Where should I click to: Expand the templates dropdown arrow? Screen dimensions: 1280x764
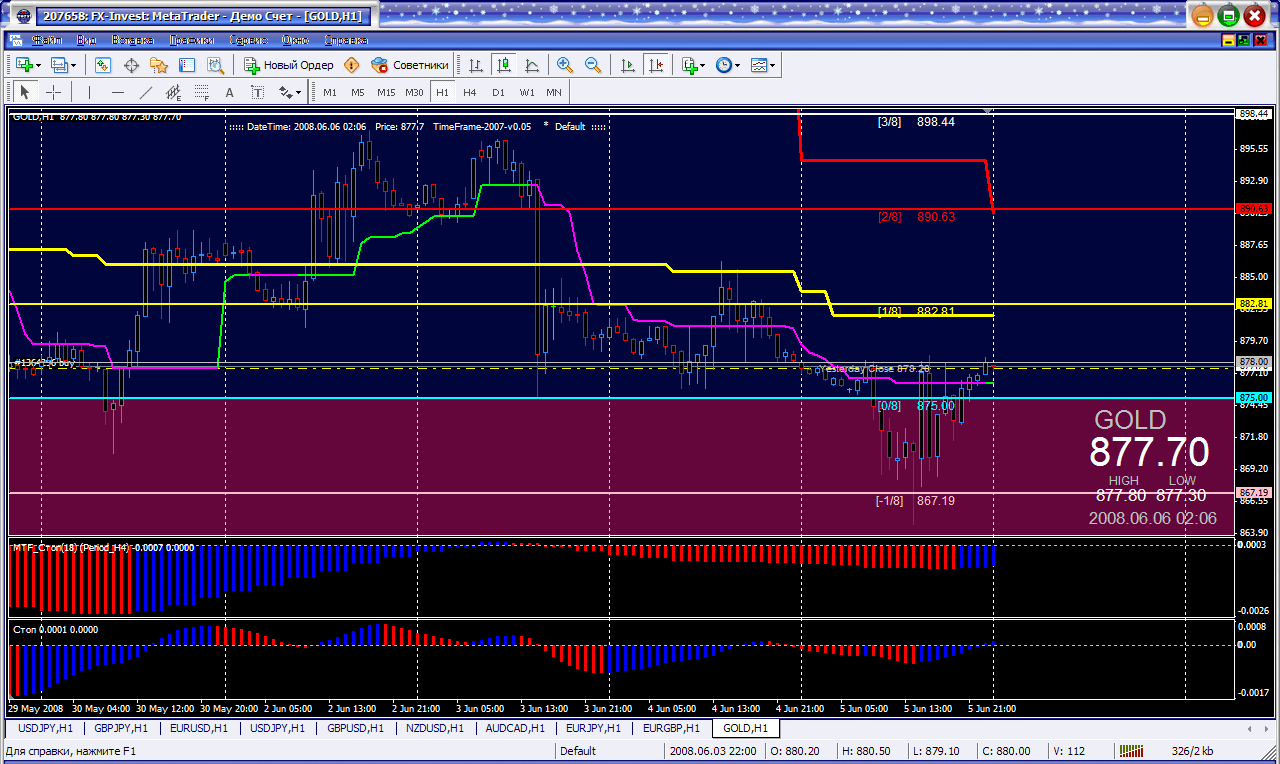(x=773, y=65)
